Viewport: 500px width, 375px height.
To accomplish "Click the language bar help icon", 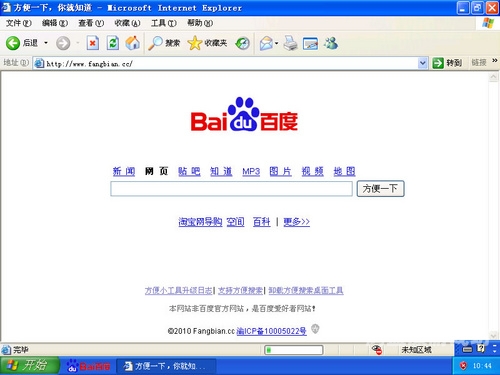I will pos(481,348).
